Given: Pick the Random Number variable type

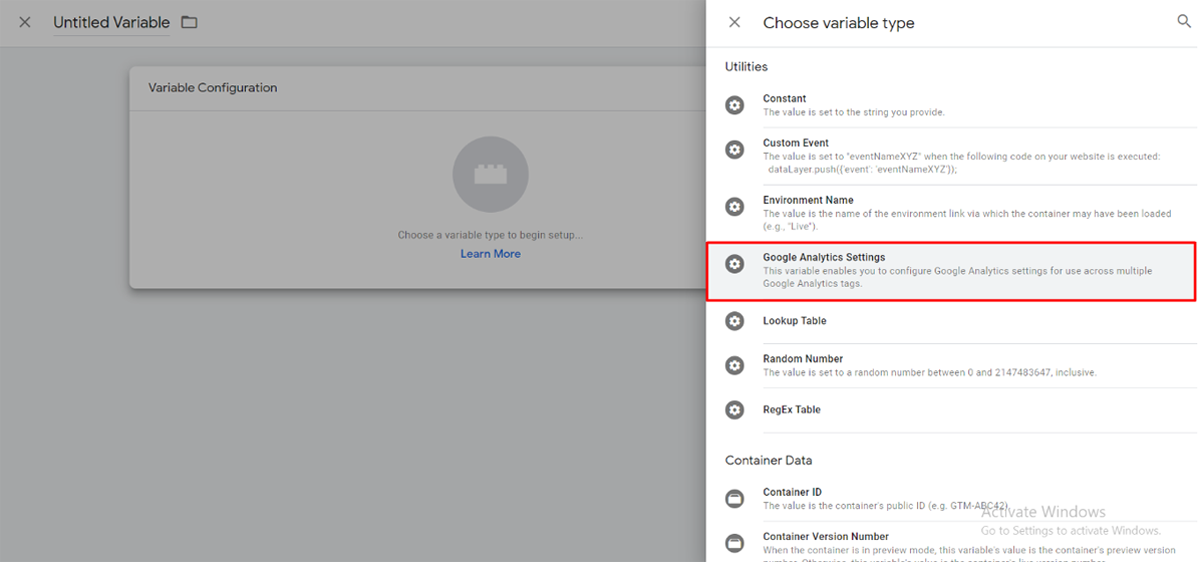Looking at the screenshot, I should 951,365.
